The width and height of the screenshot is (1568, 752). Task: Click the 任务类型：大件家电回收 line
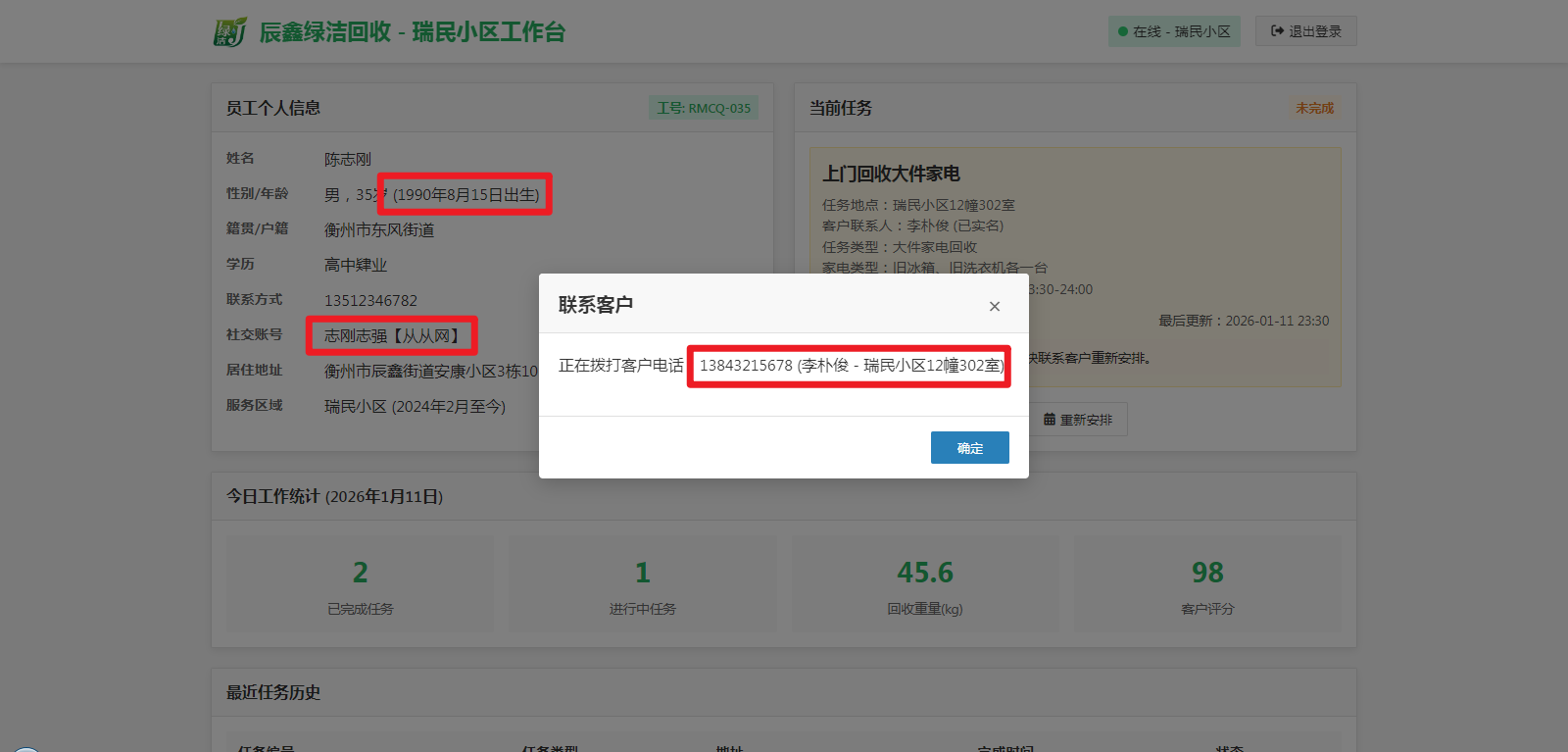click(900, 247)
